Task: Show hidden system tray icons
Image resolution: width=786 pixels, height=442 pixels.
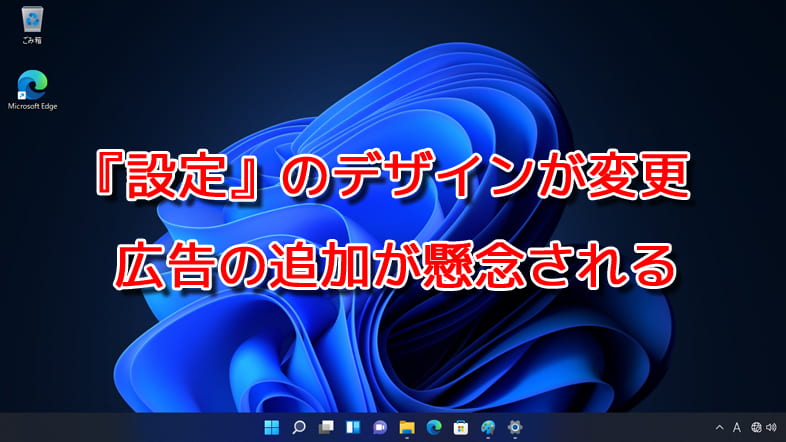Action: [x=719, y=427]
